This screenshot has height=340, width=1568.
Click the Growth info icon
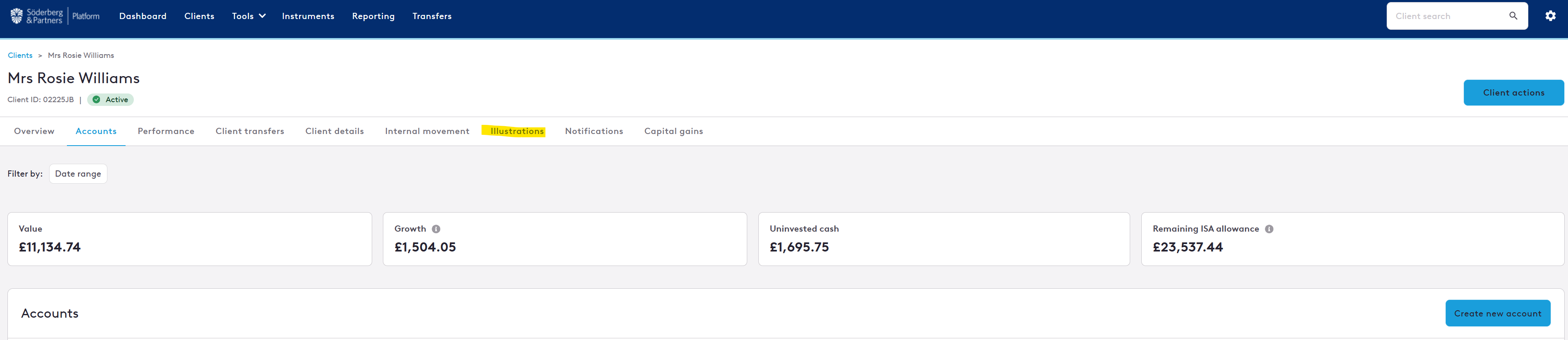(436, 229)
